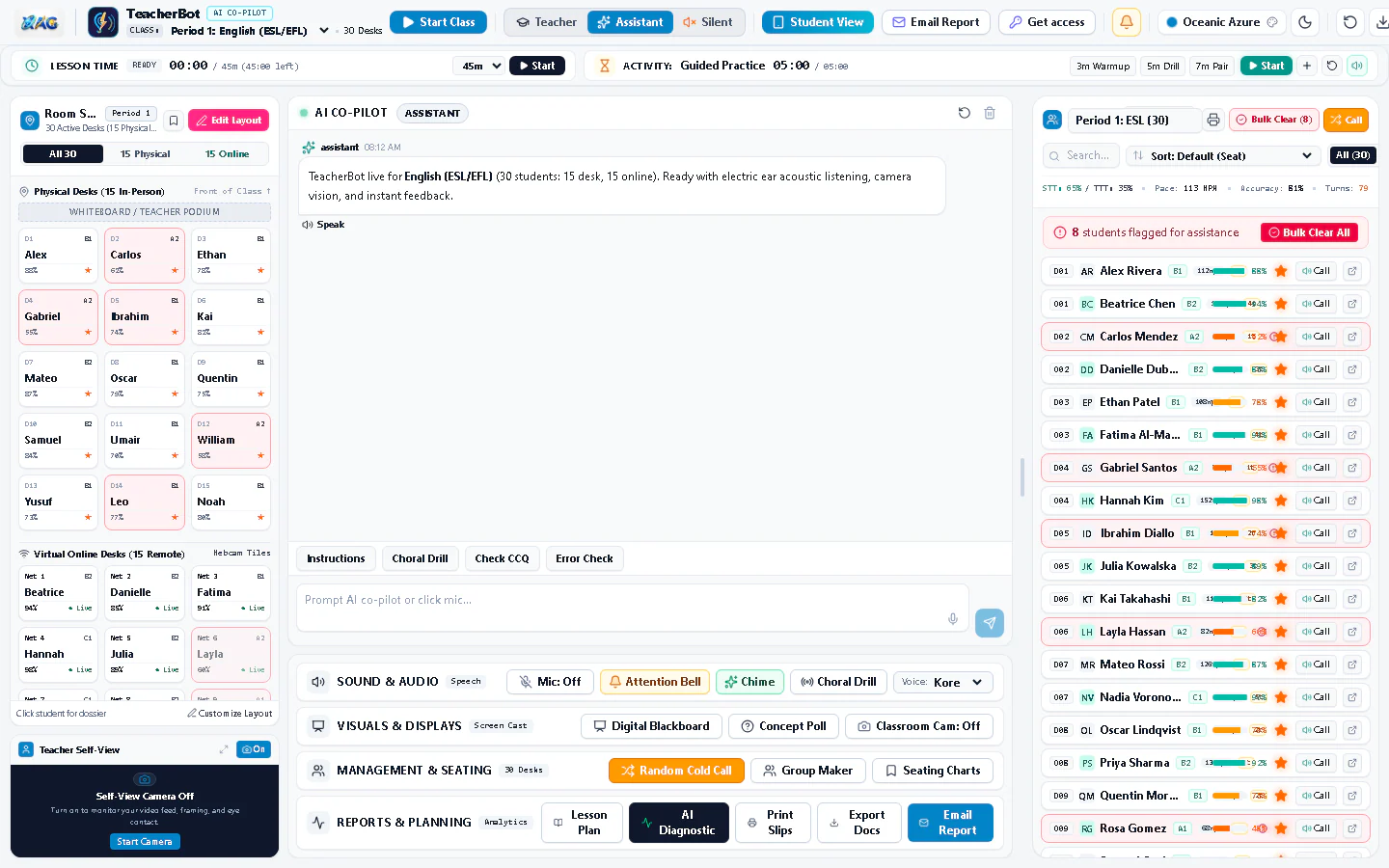Click the reset icon in the top bar

[1350, 22]
